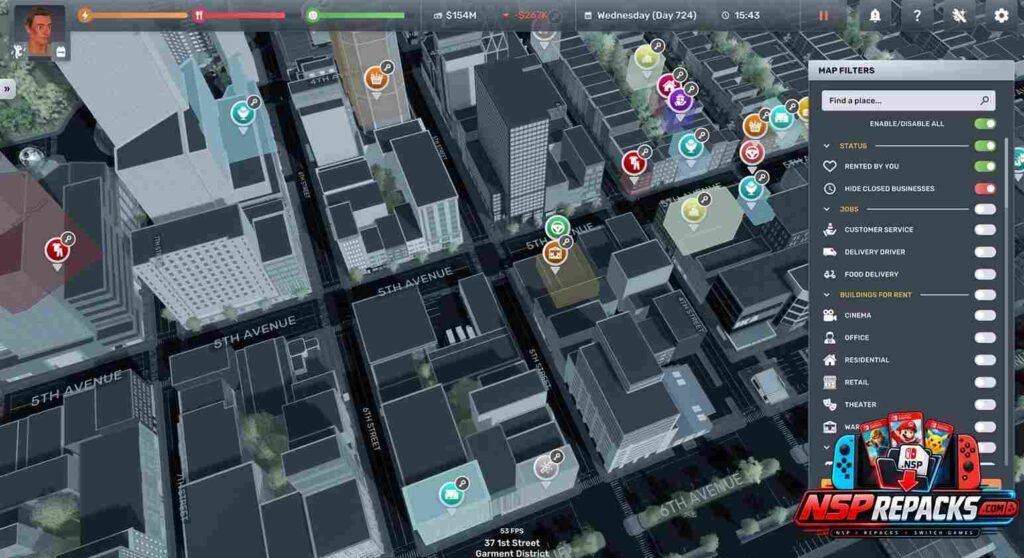Image resolution: width=1024 pixels, height=558 pixels.
Task: Select the teal map pin near 37 1st Street
Action: point(451,495)
